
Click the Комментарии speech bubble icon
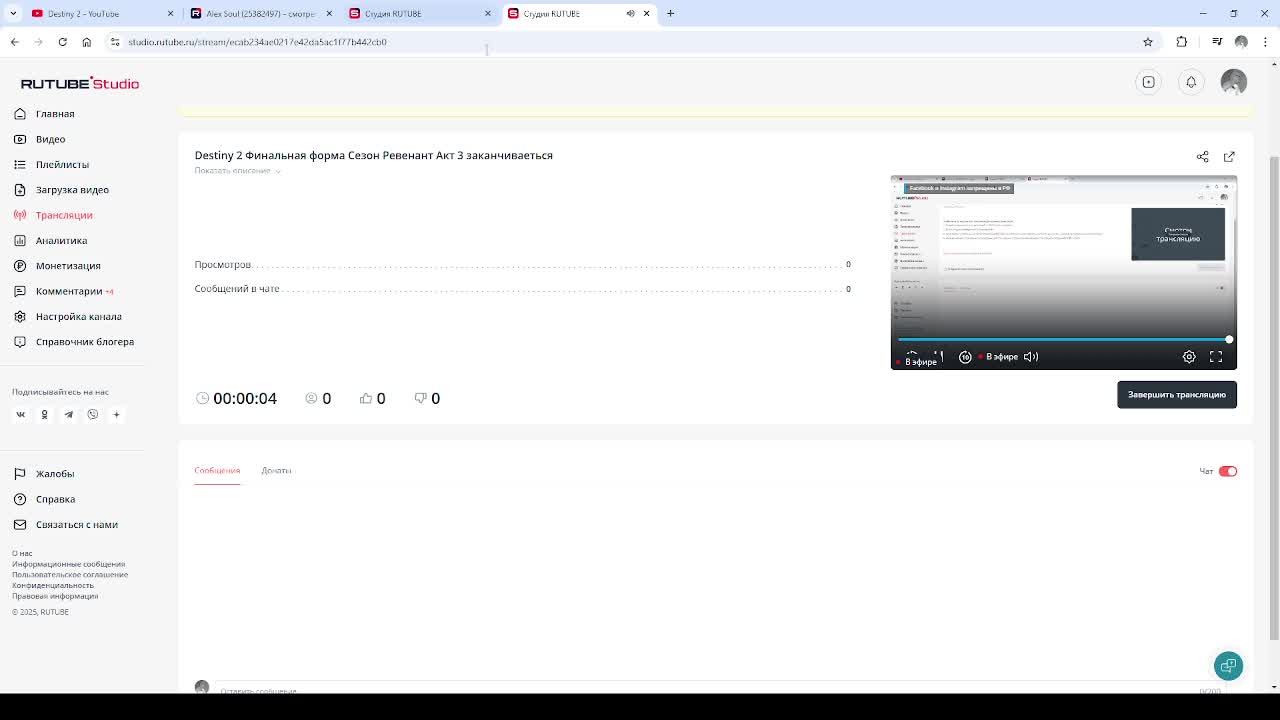click(x=20, y=291)
